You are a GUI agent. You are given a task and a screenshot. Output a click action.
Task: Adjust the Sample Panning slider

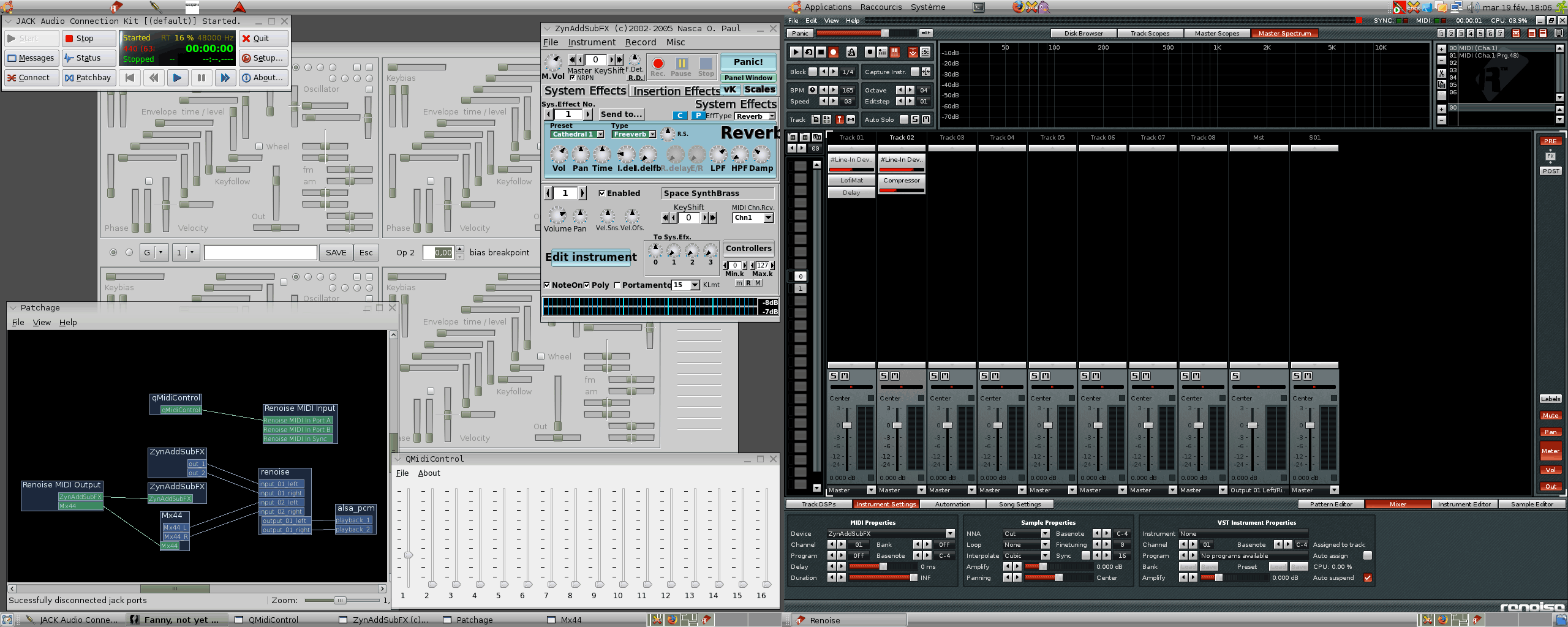pos(1058,577)
